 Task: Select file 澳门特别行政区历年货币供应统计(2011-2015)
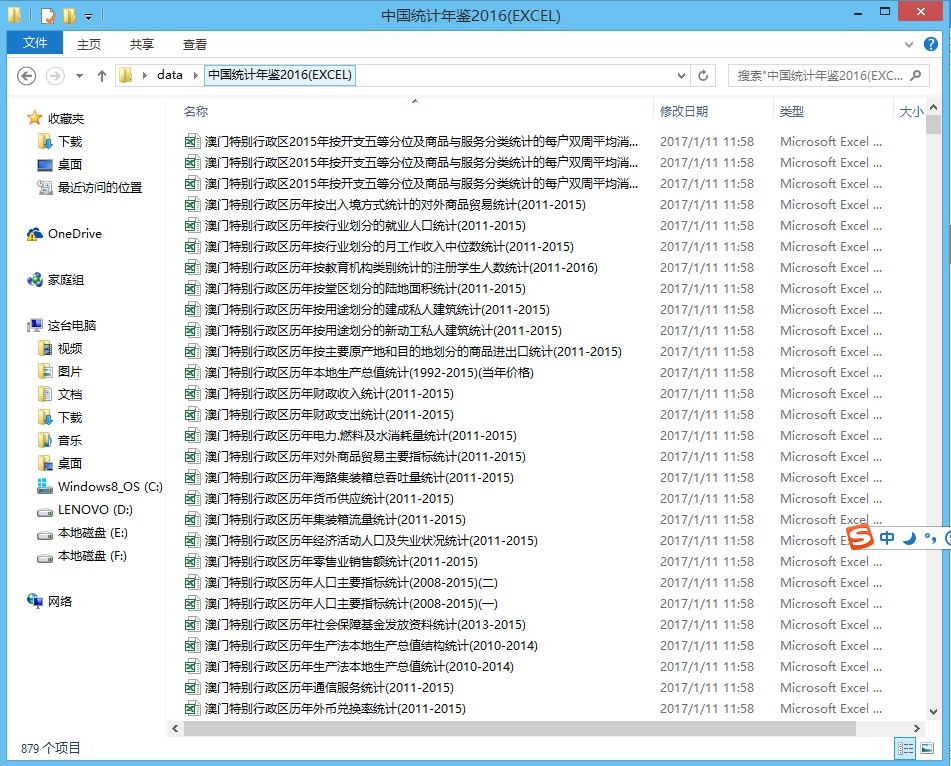[x=329, y=499]
